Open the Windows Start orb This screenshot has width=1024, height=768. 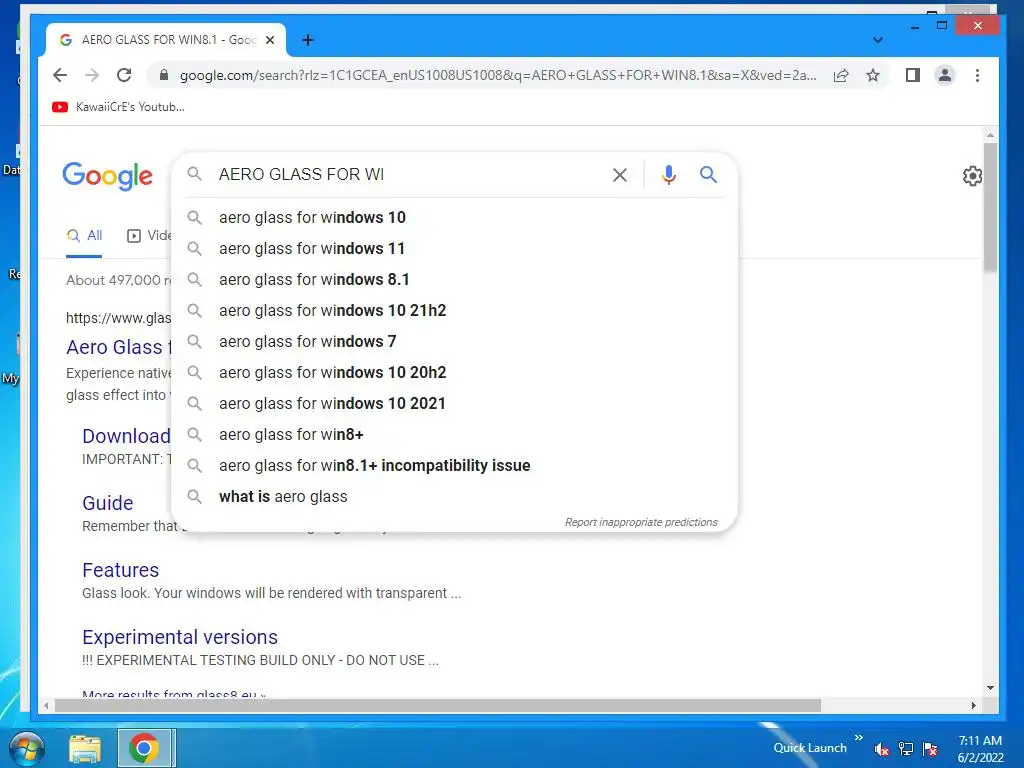pyautogui.click(x=27, y=748)
